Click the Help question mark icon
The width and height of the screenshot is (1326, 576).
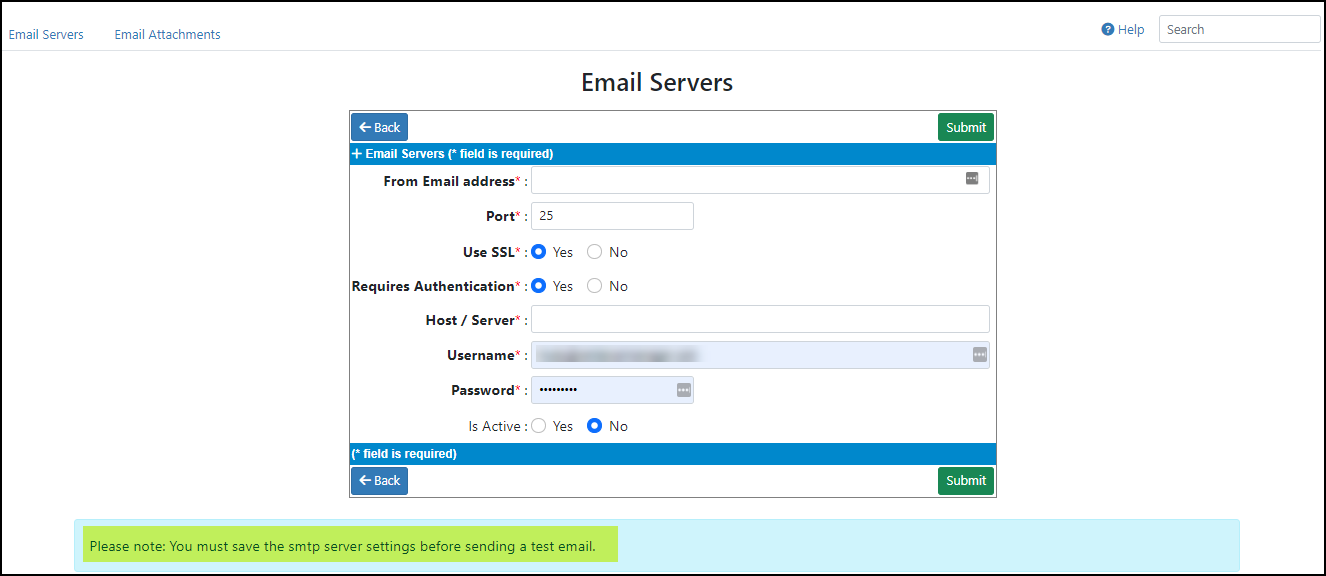(1107, 30)
